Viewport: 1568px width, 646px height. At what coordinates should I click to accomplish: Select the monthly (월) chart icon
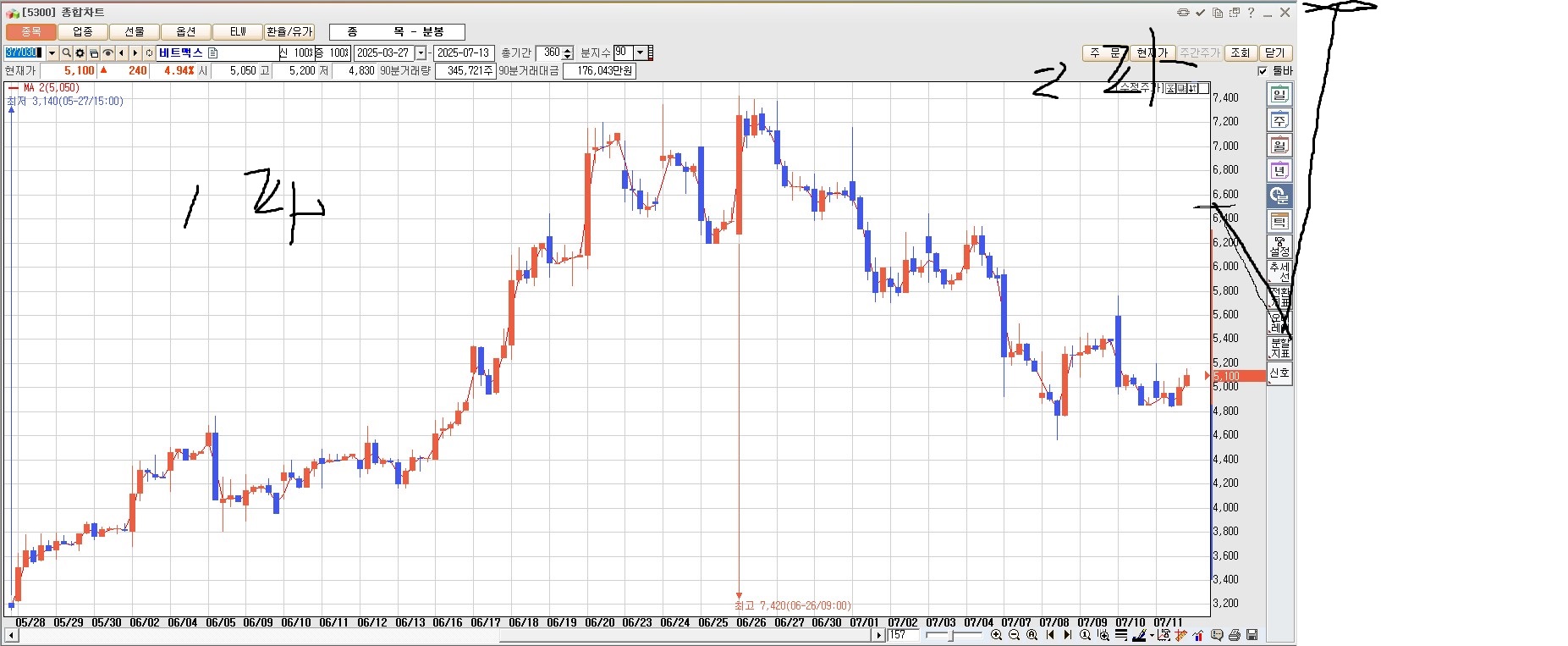(x=1279, y=146)
